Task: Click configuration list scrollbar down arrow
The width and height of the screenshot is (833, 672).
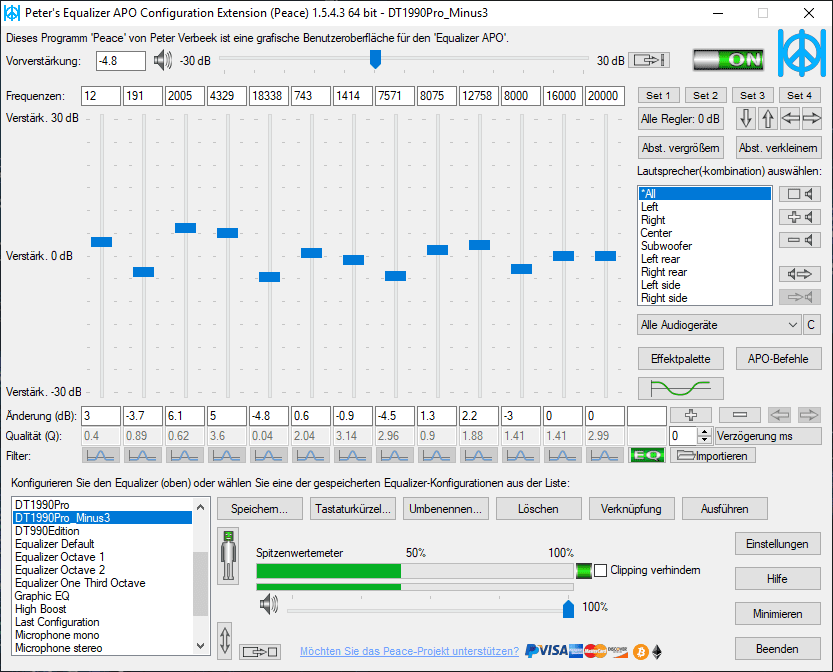Action: [x=200, y=646]
